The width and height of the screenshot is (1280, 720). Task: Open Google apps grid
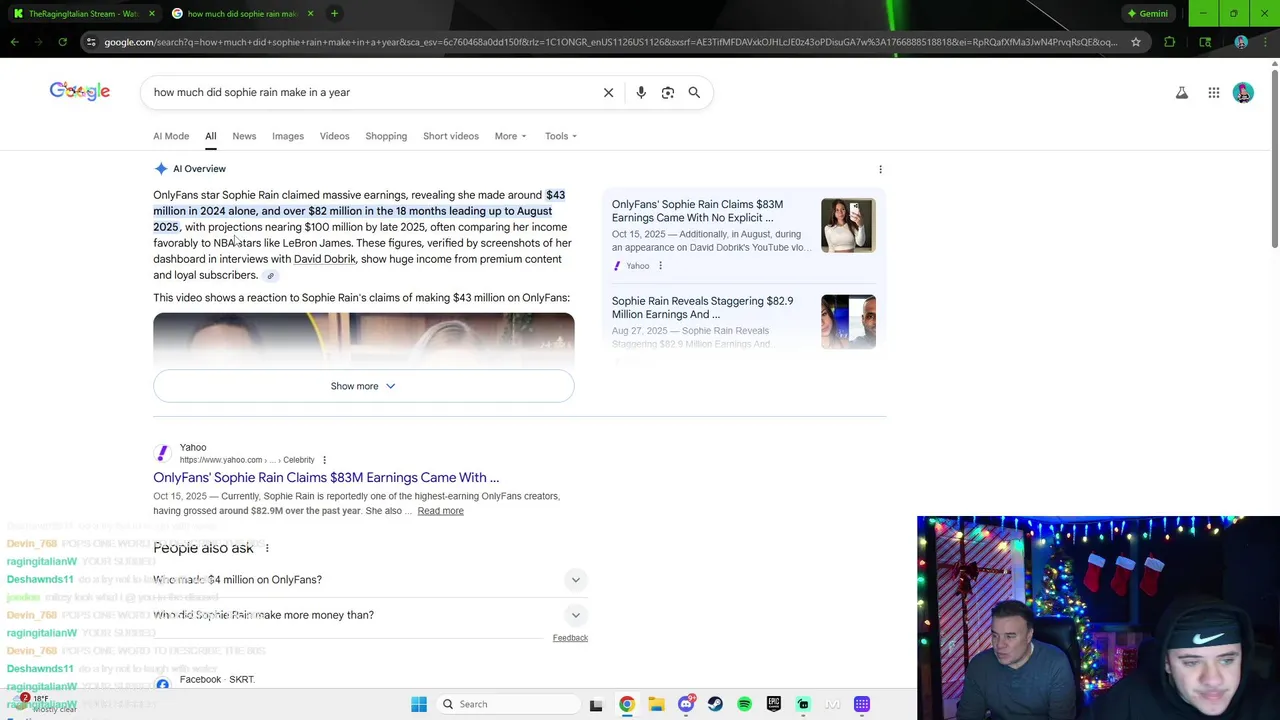(x=1214, y=93)
